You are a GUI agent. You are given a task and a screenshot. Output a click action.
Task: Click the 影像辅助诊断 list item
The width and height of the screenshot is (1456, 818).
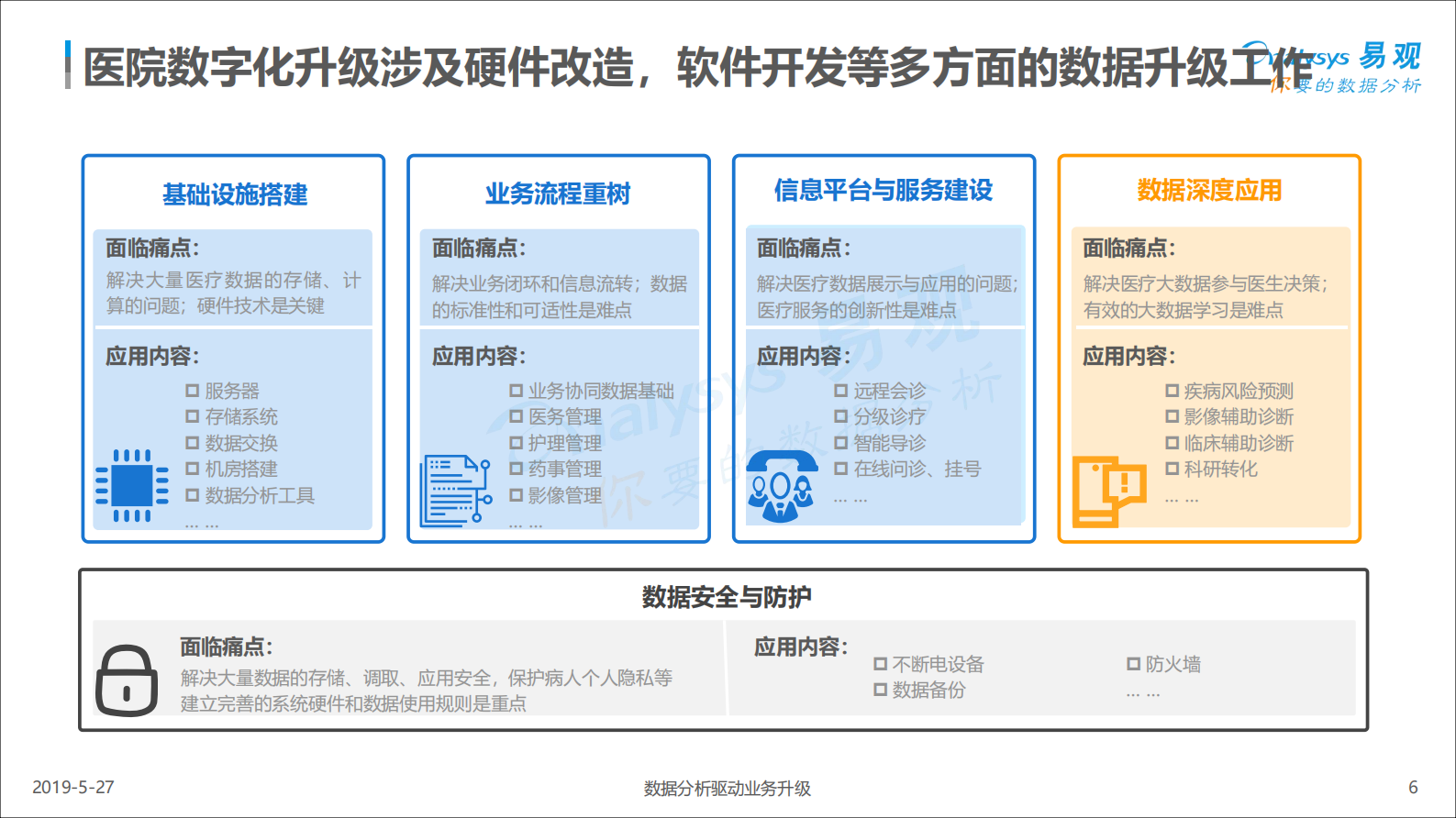tap(1230, 416)
